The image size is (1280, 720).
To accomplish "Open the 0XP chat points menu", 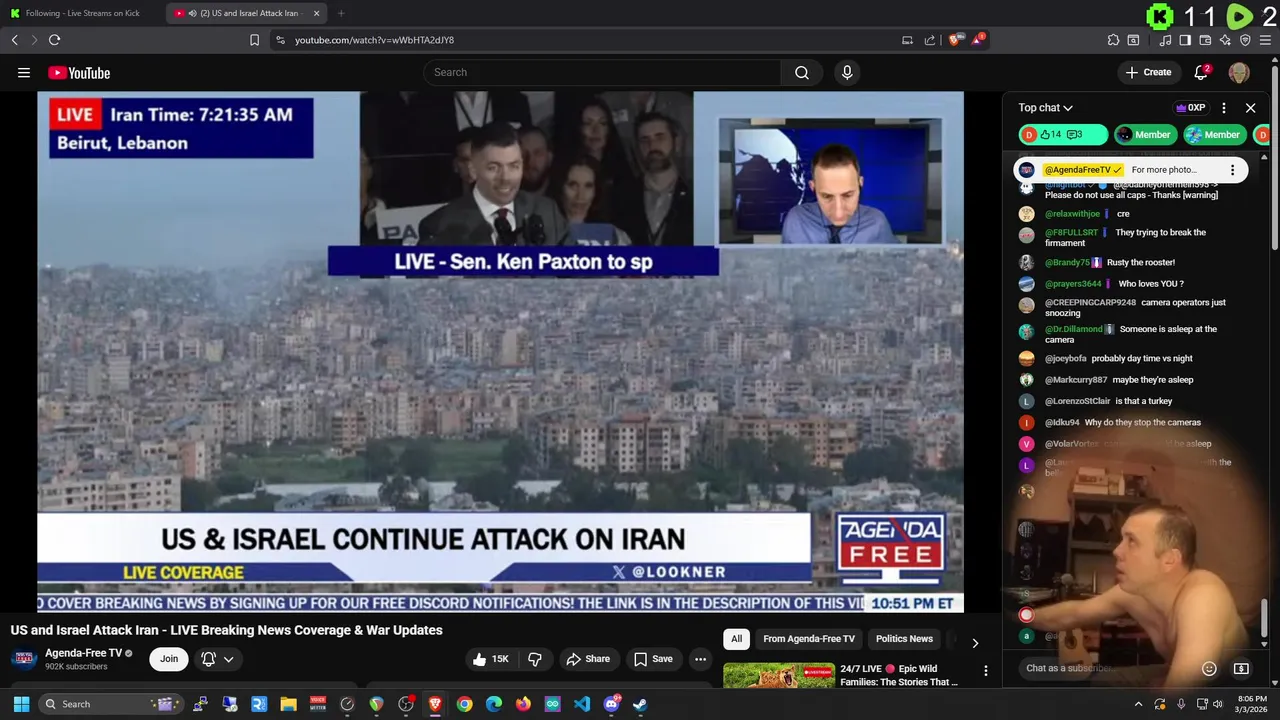I will pyautogui.click(x=1190, y=108).
